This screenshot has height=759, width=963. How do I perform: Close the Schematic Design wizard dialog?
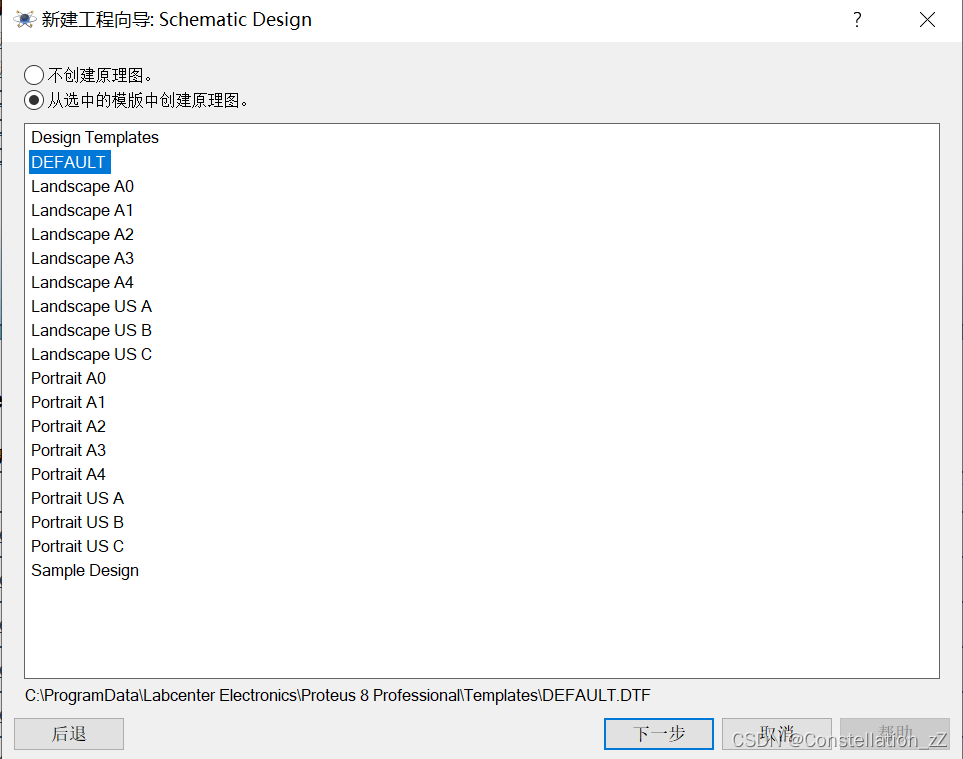[927, 20]
